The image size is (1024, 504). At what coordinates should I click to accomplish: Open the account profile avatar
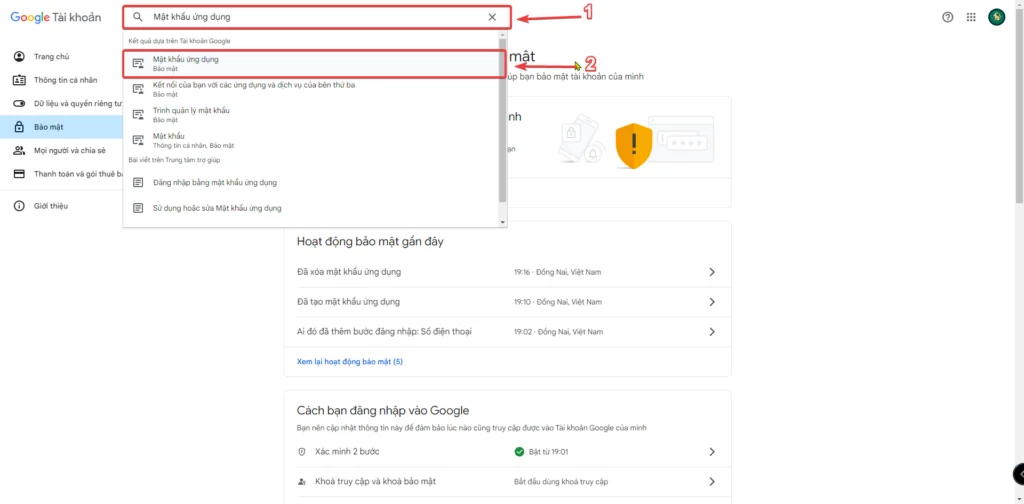(996, 17)
